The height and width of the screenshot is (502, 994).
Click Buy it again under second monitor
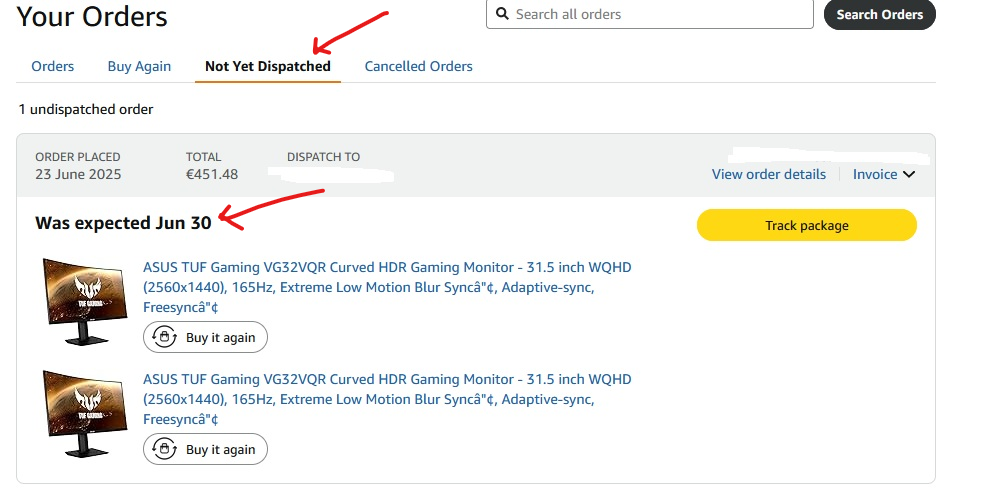(x=205, y=449)
